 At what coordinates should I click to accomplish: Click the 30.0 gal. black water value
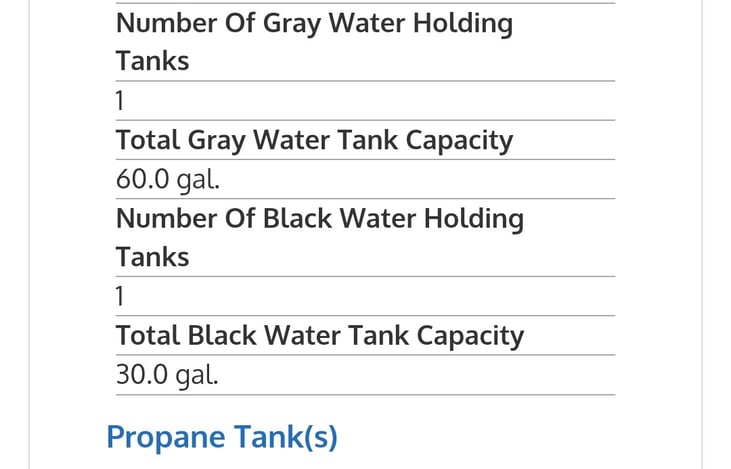(167, 375)
